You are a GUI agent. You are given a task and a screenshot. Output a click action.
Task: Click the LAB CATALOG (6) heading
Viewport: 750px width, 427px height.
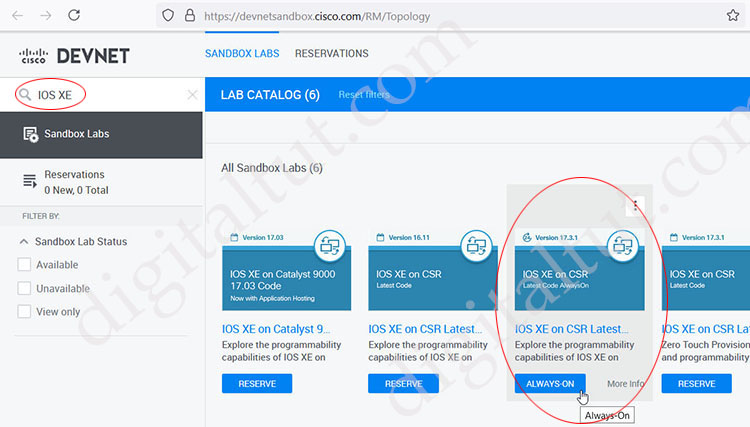coord(270,95)
